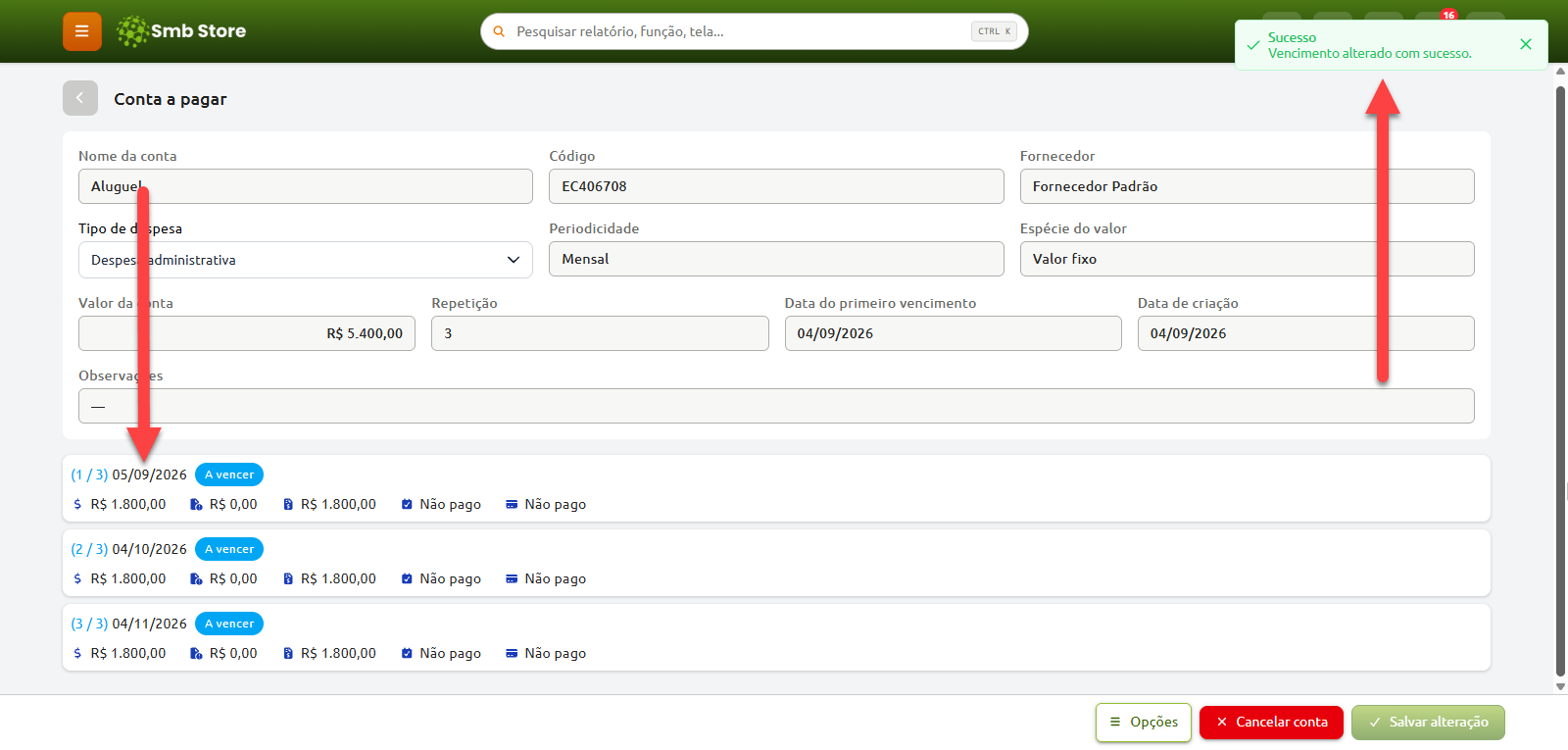
Task: Click the Periodicidade Mensal field
Action: 776,259
